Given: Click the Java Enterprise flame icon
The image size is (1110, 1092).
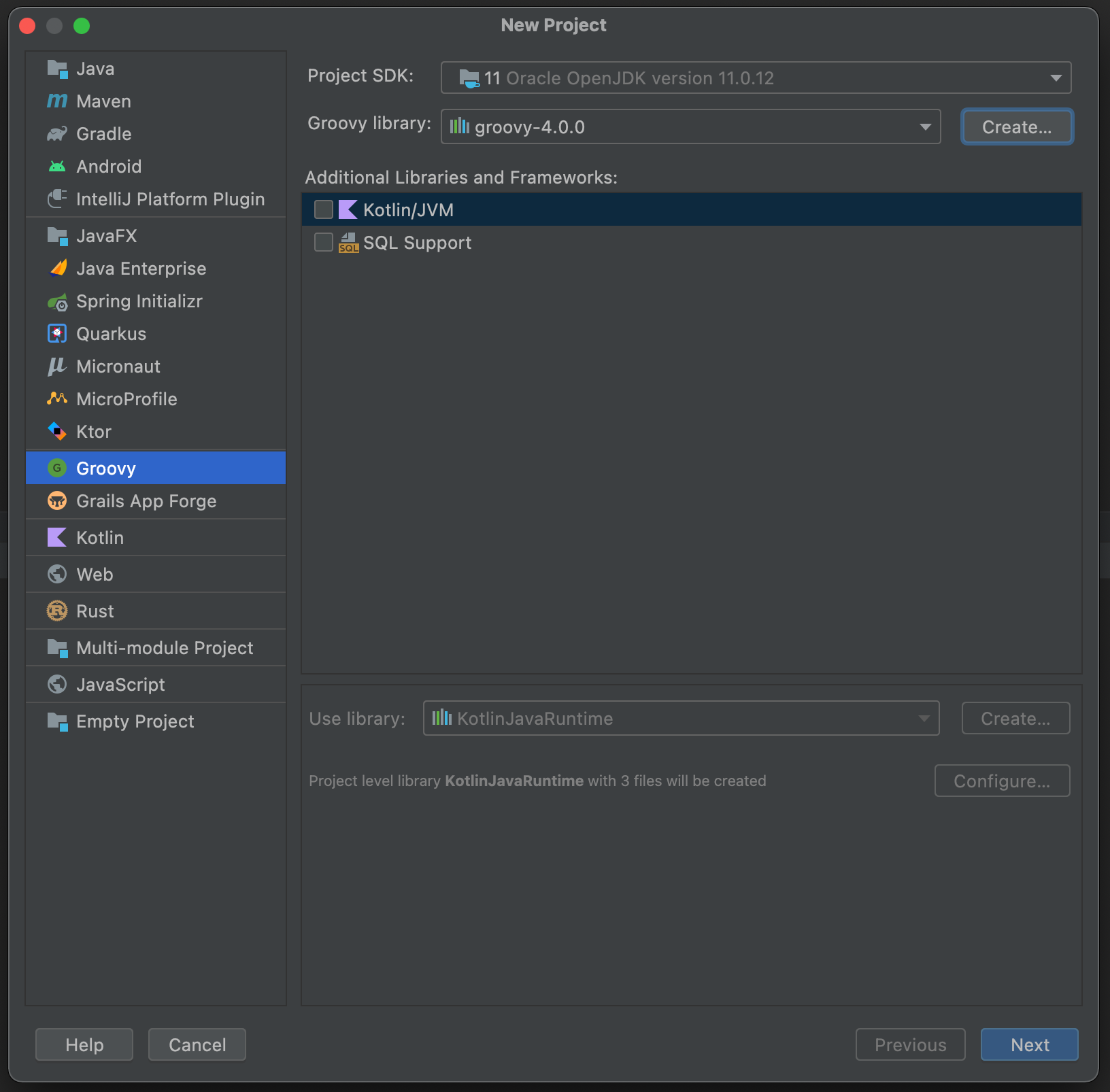Looking at the screenshot, I should tap(57, 269).
